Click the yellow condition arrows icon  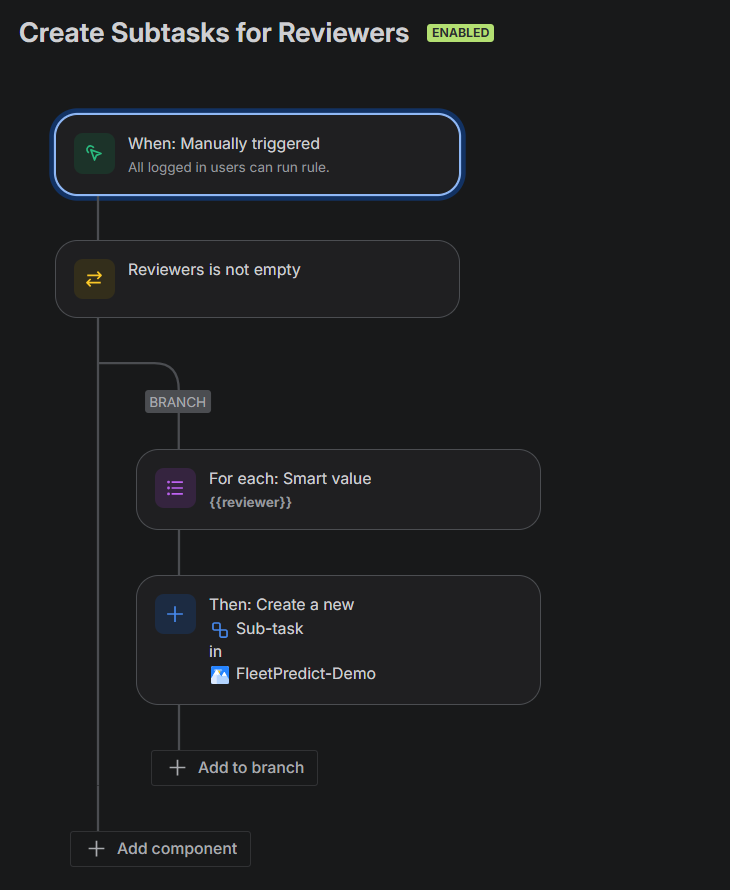coord(92,279)
